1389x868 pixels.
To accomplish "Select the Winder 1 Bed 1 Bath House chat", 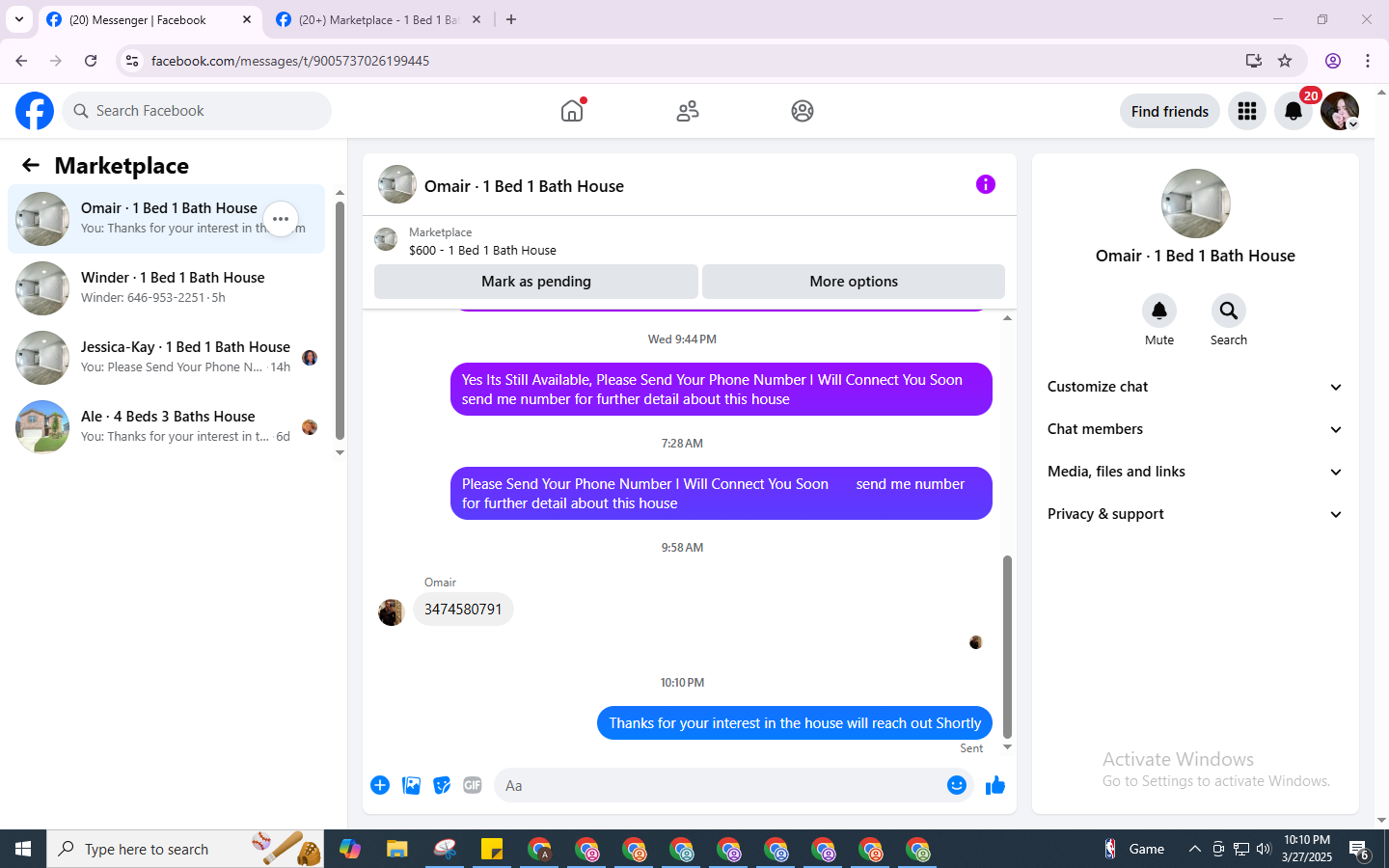I will coord(166,288).
